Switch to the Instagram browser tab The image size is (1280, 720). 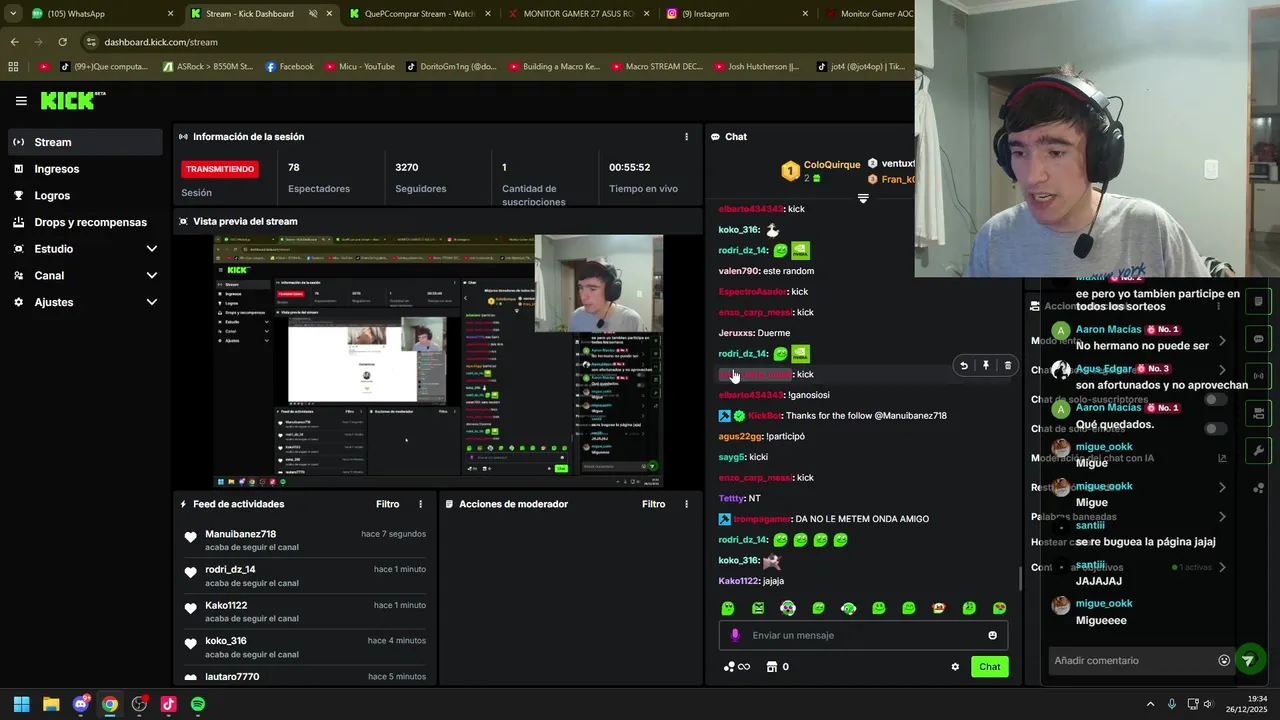tap(738, 14)
